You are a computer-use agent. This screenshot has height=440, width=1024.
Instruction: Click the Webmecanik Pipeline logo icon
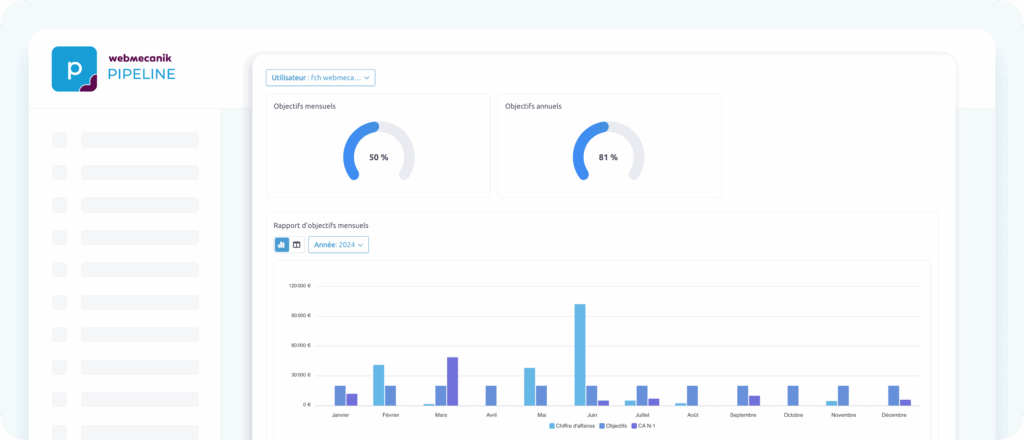coord(74,69)
